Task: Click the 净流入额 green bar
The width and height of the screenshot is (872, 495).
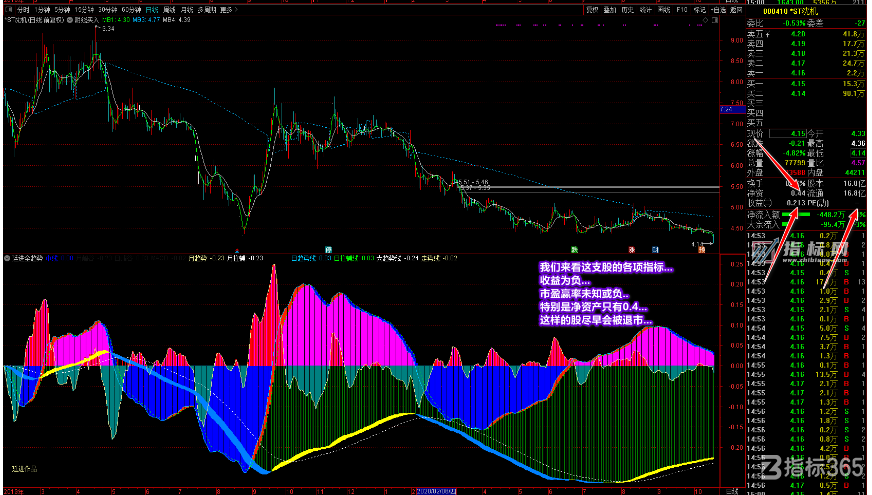Action: (796, 215)
